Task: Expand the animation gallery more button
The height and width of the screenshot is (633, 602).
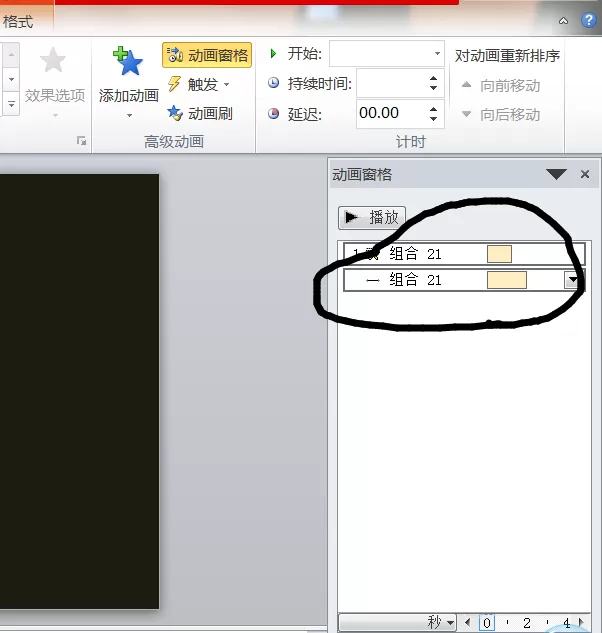Action: click(x=11, y=104)
